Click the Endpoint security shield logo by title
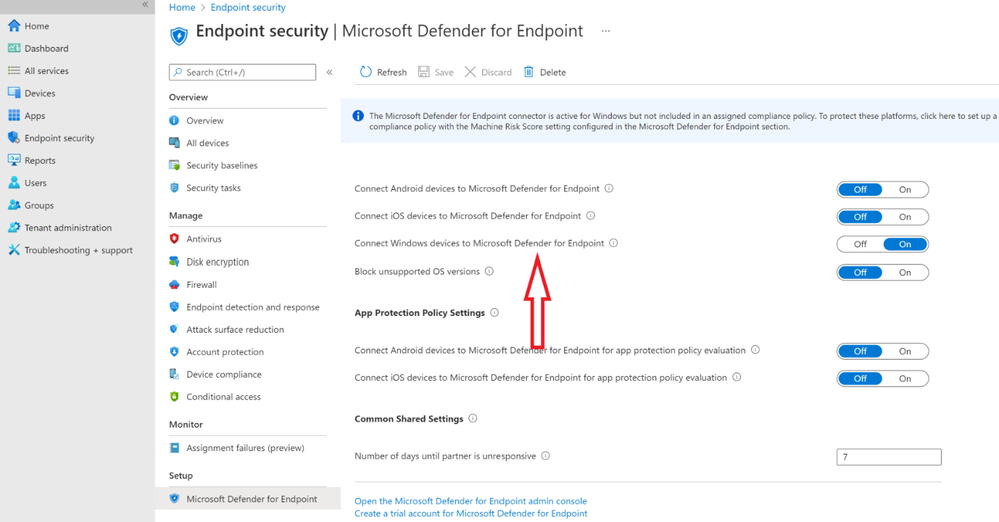This screenshot has height=522, width=999. click(179, 35)
